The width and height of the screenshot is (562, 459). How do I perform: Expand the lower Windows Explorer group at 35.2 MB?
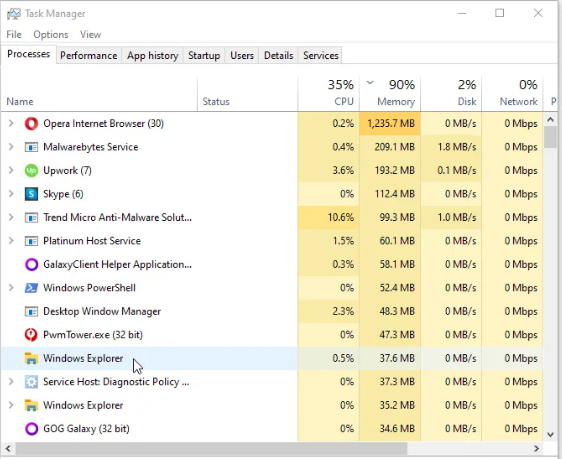[11, 405]
